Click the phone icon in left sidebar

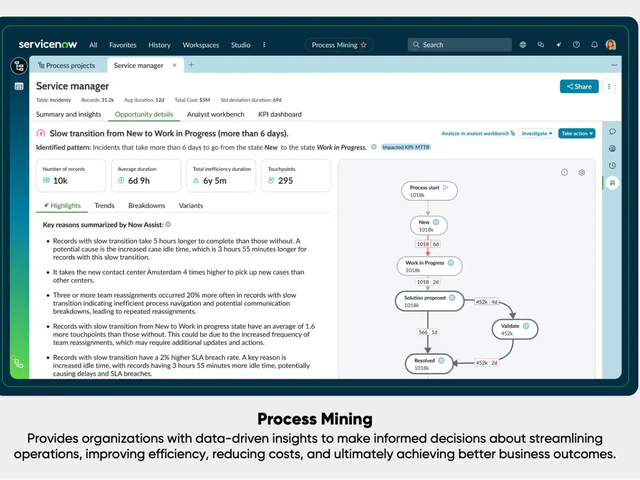pos(19,363)
